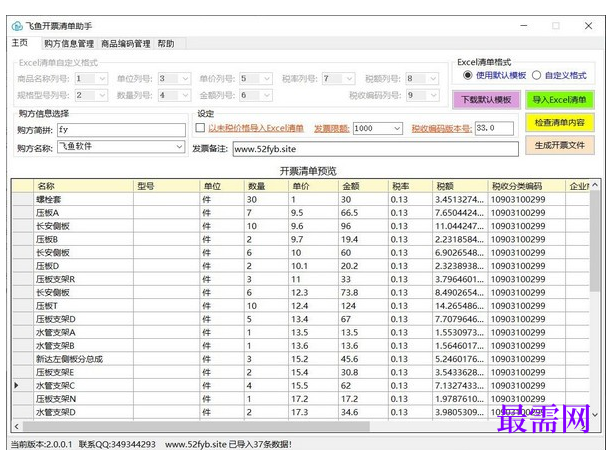Click the 税收编码版本号 field showing 33.0
The height and width of the screenshot is (450, 609).
494,128
